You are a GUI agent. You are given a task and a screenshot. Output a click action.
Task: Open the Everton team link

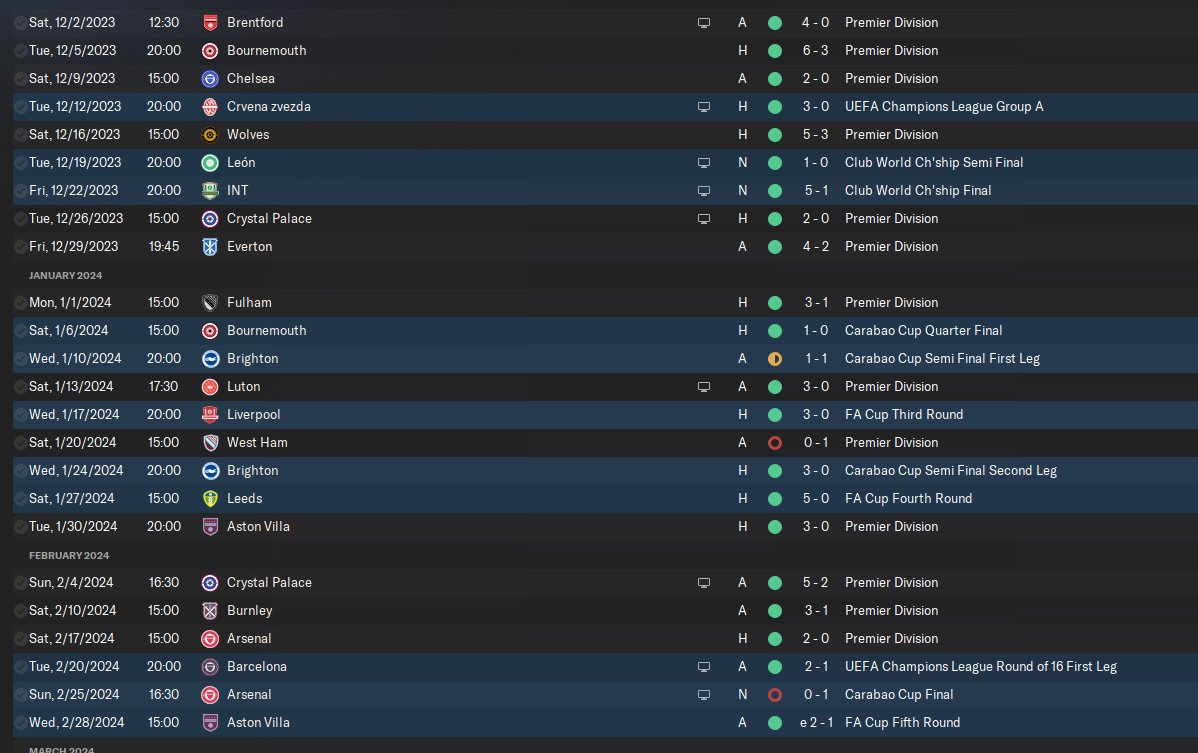[249, 247]
